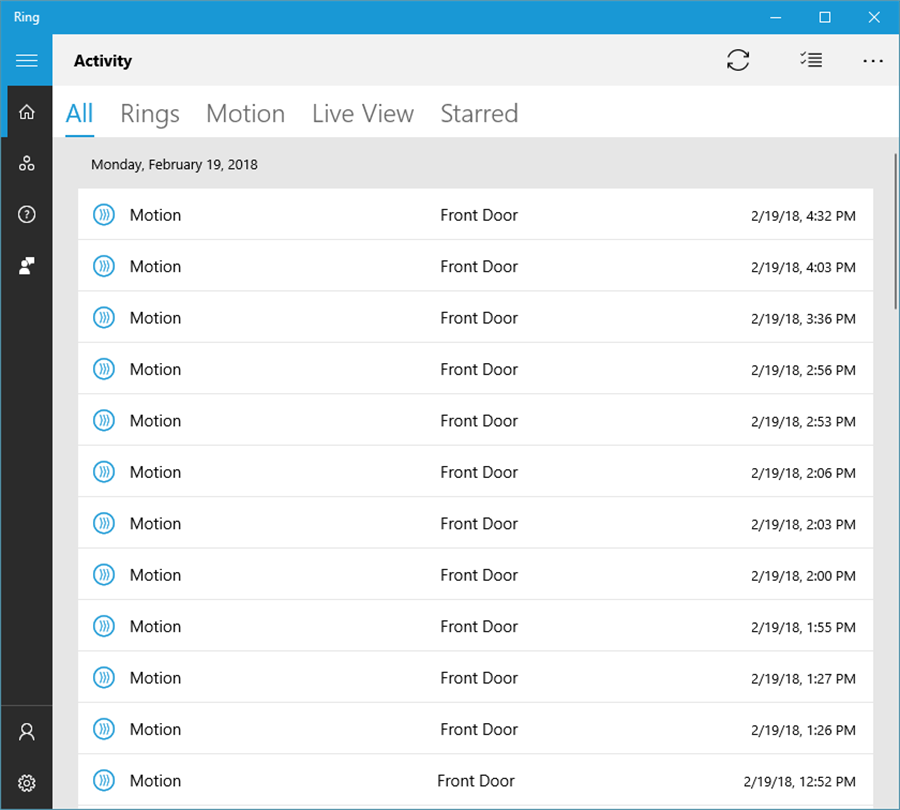Open the Settings gear icon
Image resolution: width=900 pixels, height=810 pixels.
pyautogui.click(x=27, y=783)
